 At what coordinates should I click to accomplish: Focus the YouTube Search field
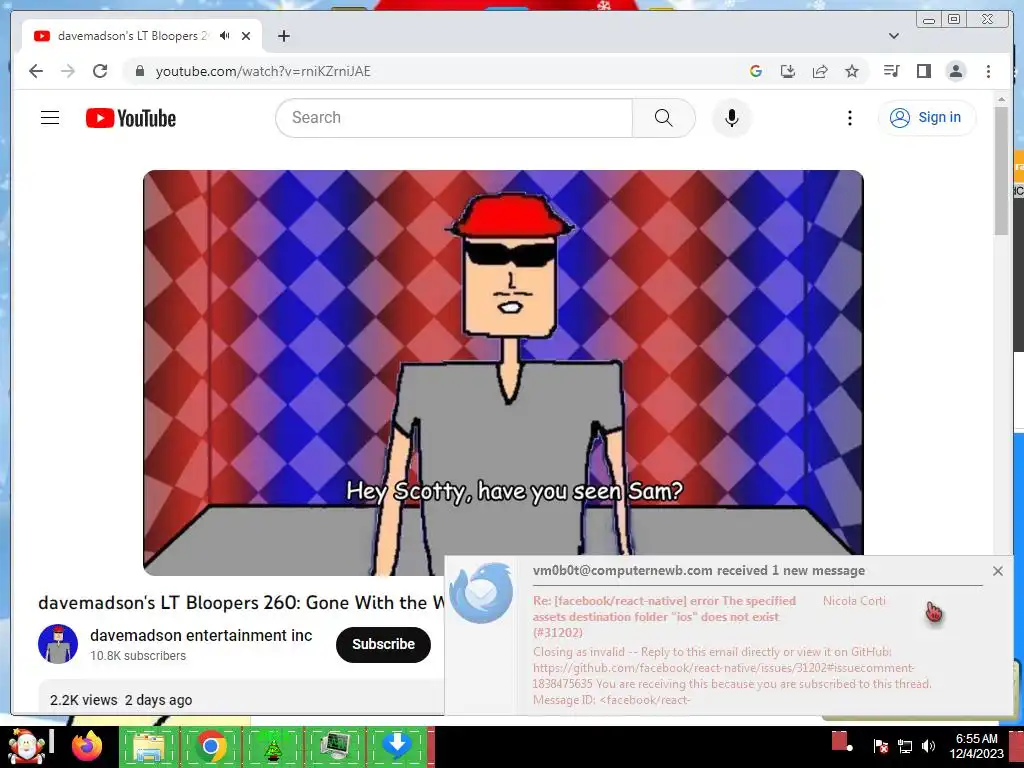tap(455, 118)
